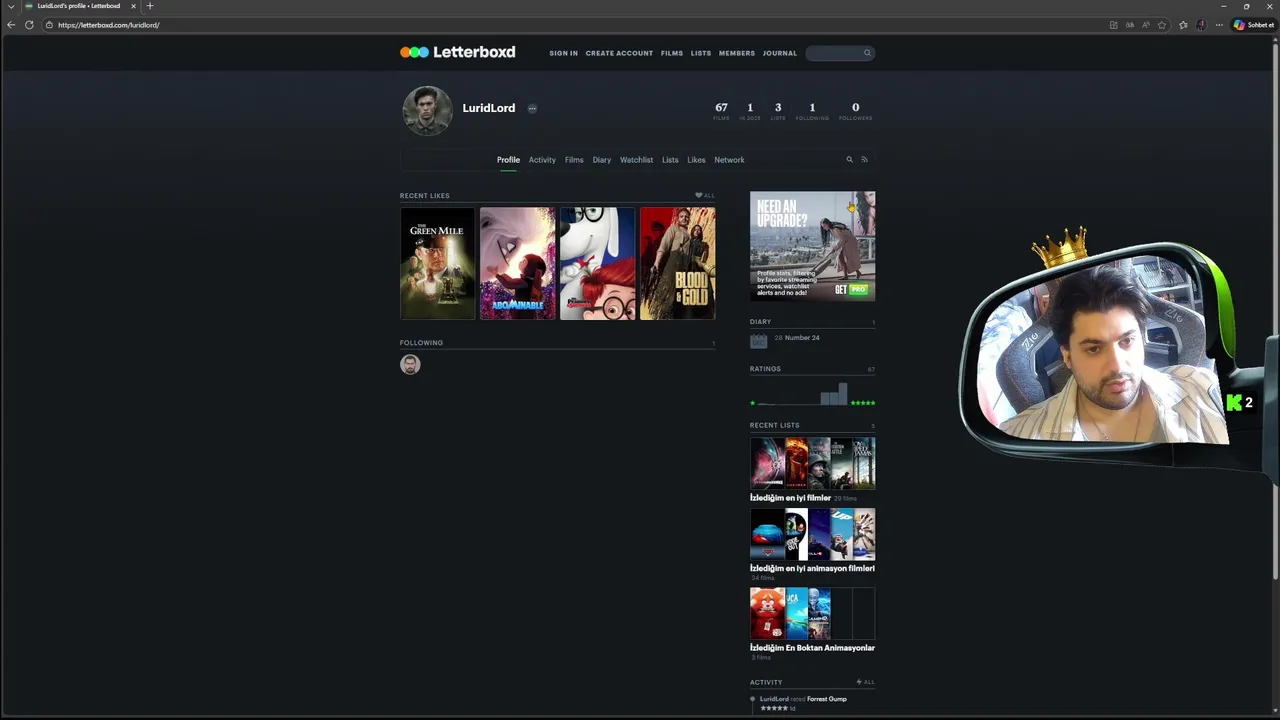
Task: Click the single-star icon in the ratings histogram
Action: (753, 403)
